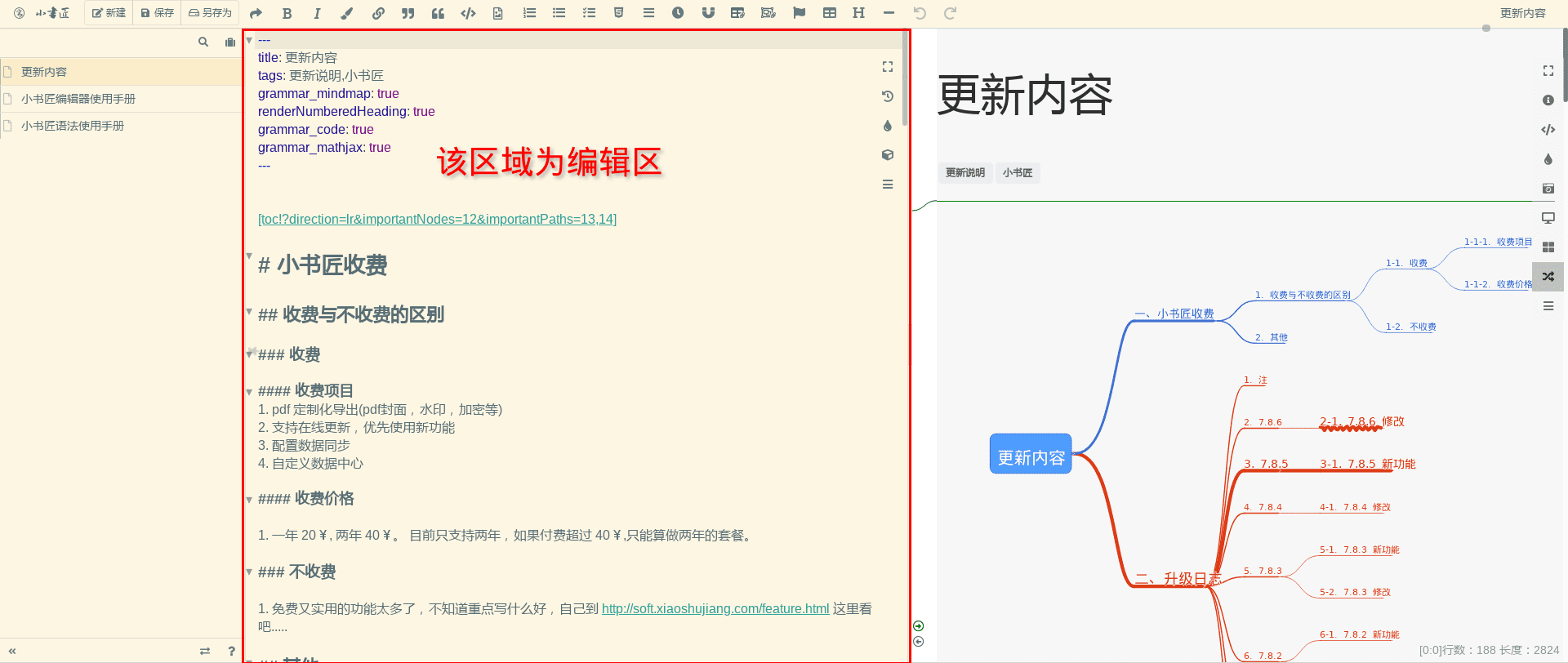The image size is (1568, 663).
Task: Click the briefcase icon in sidebar
Action: [x=230, y=42]
